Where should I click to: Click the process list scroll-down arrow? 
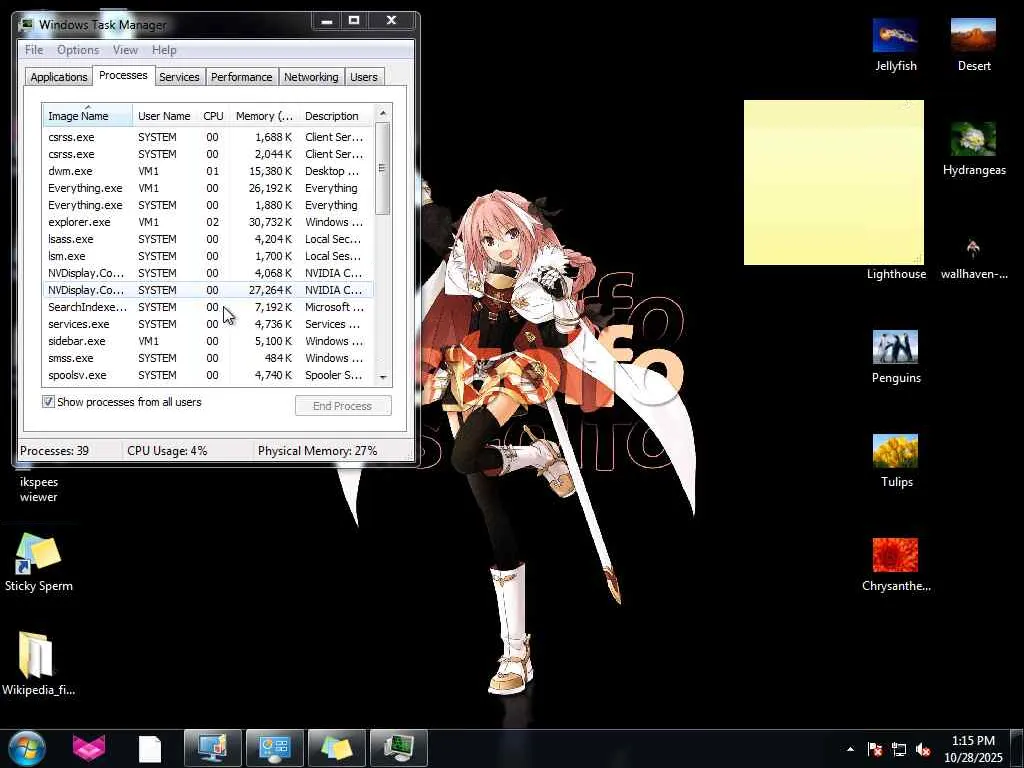383,377
